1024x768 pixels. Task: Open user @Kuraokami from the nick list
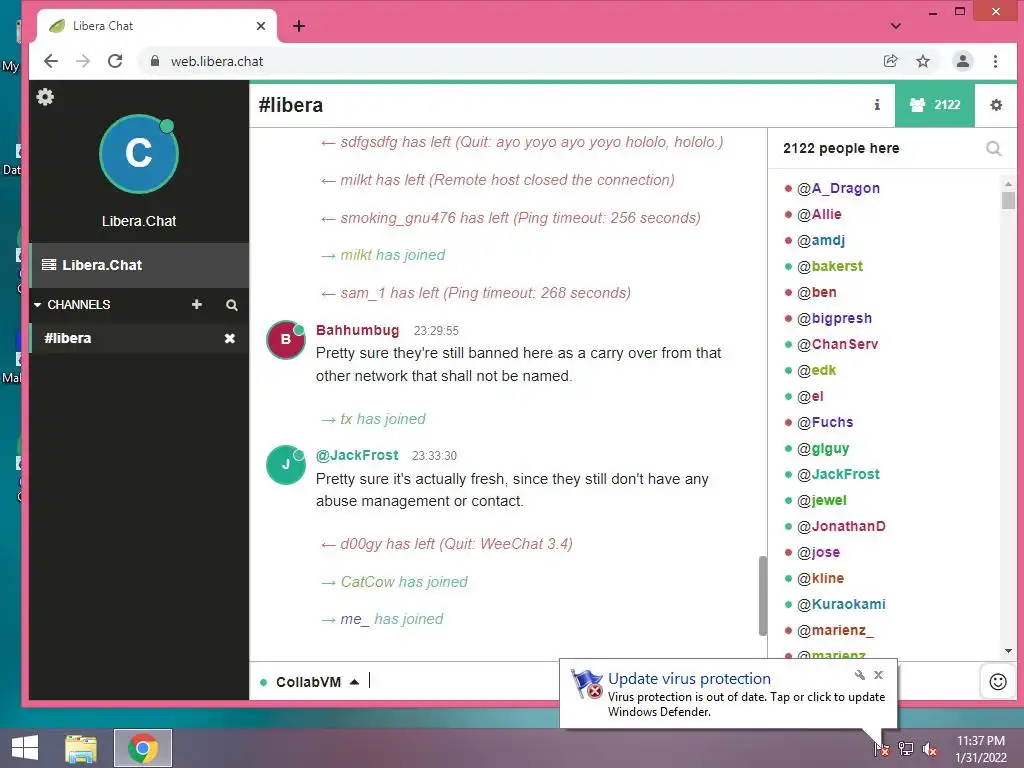[841, 604]
